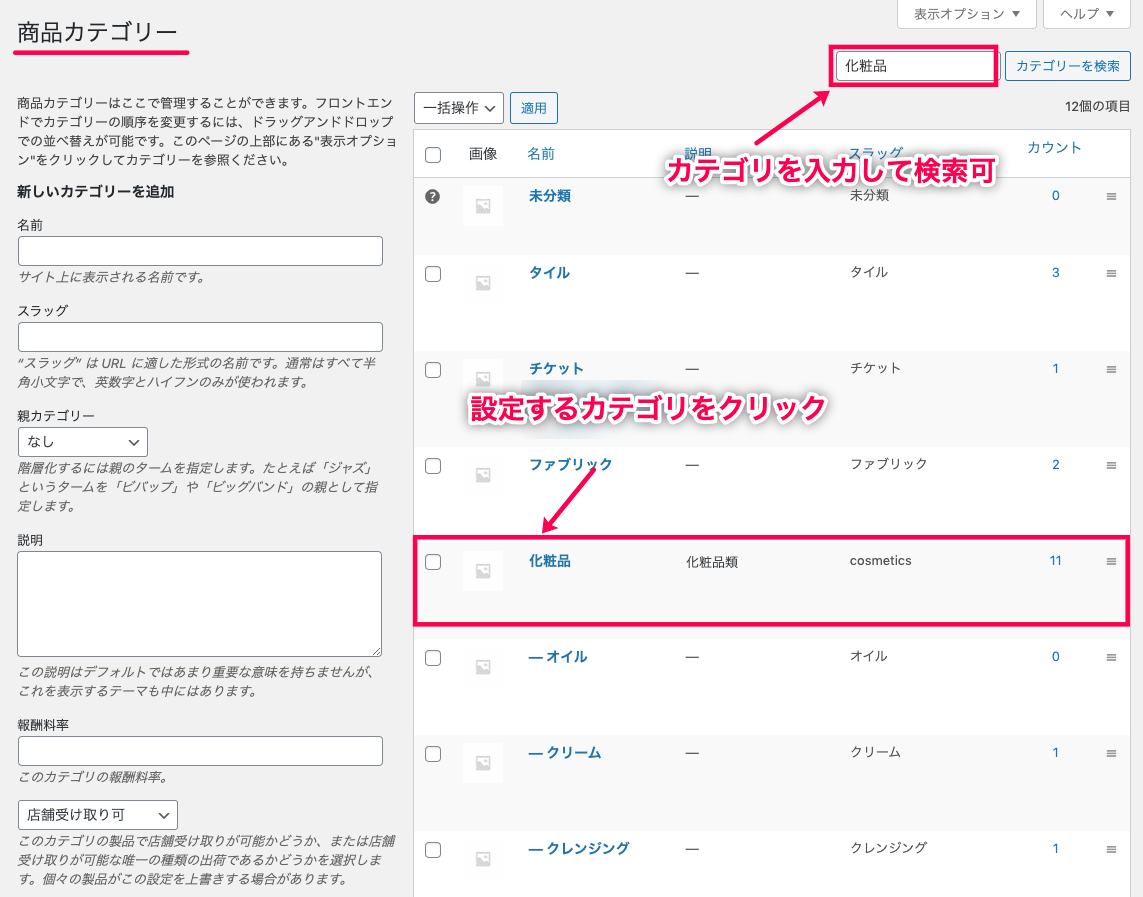
Task: Click the 化粧品類 description text
Action: click(712, 562)
